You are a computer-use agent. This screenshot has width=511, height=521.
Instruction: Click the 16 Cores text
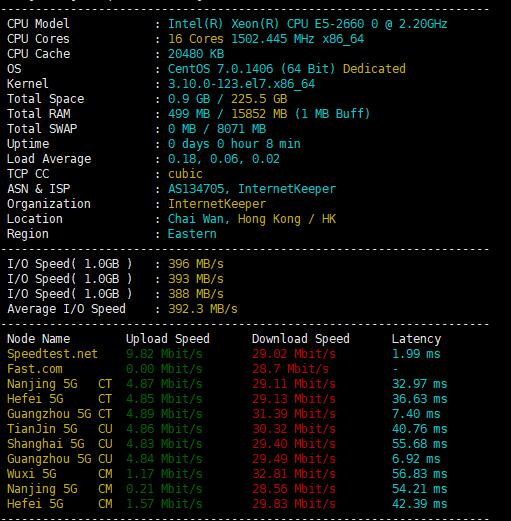tap(196, 39)
